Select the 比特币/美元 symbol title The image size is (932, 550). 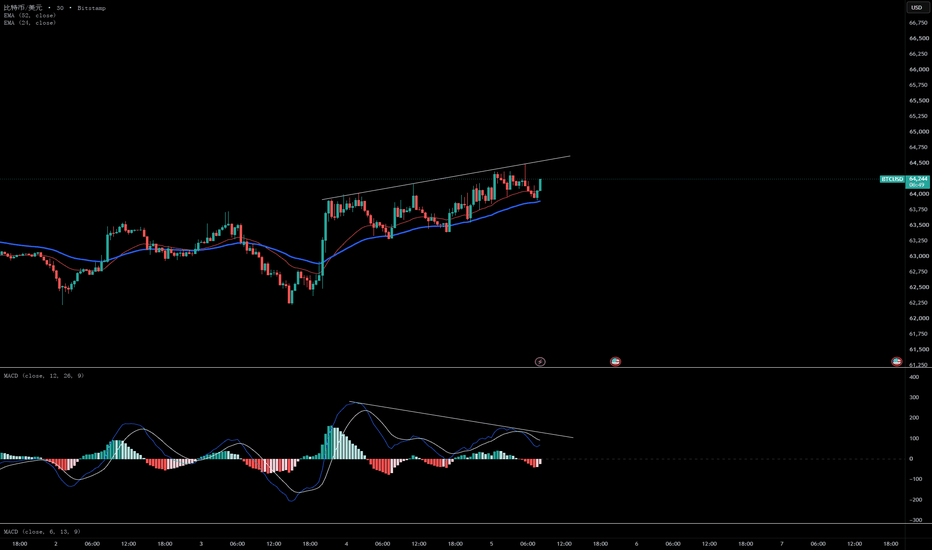point(23,8)
